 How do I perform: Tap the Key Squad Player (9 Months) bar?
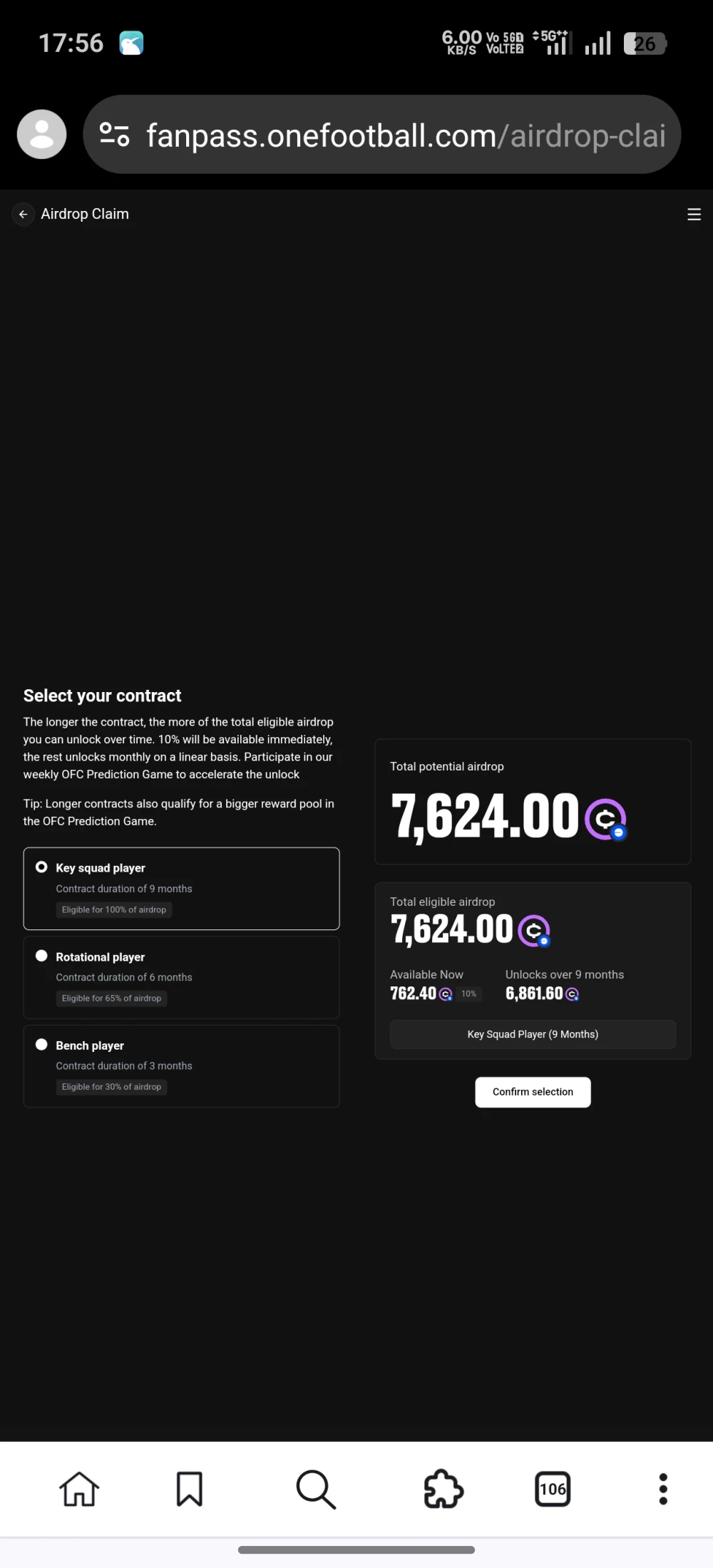point(533,1034)
